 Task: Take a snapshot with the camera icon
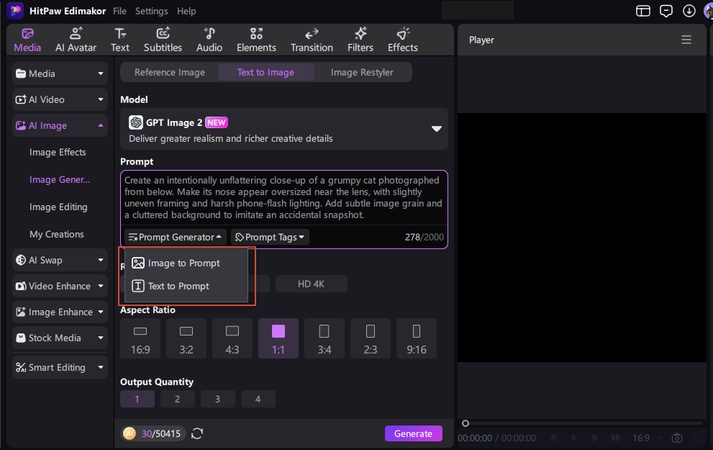tap(677, 438)
